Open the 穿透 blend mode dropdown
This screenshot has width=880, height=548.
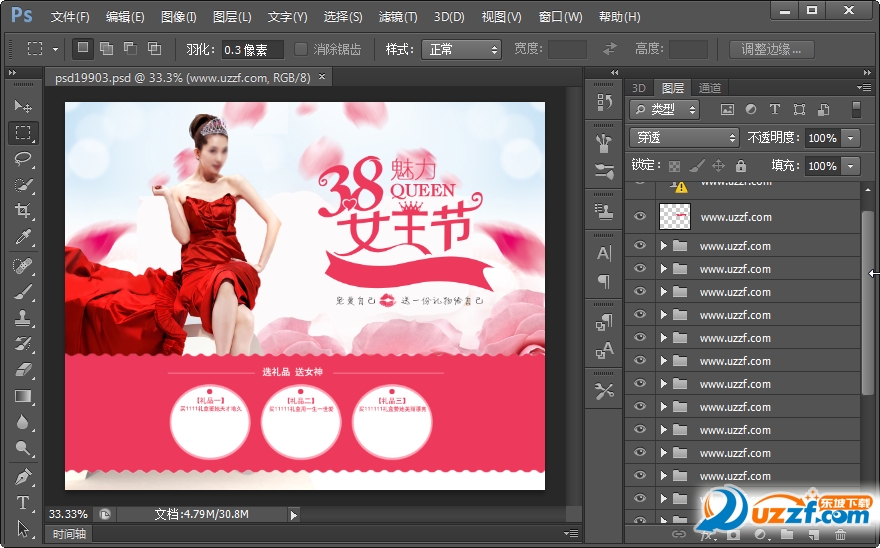click(684, 138)
